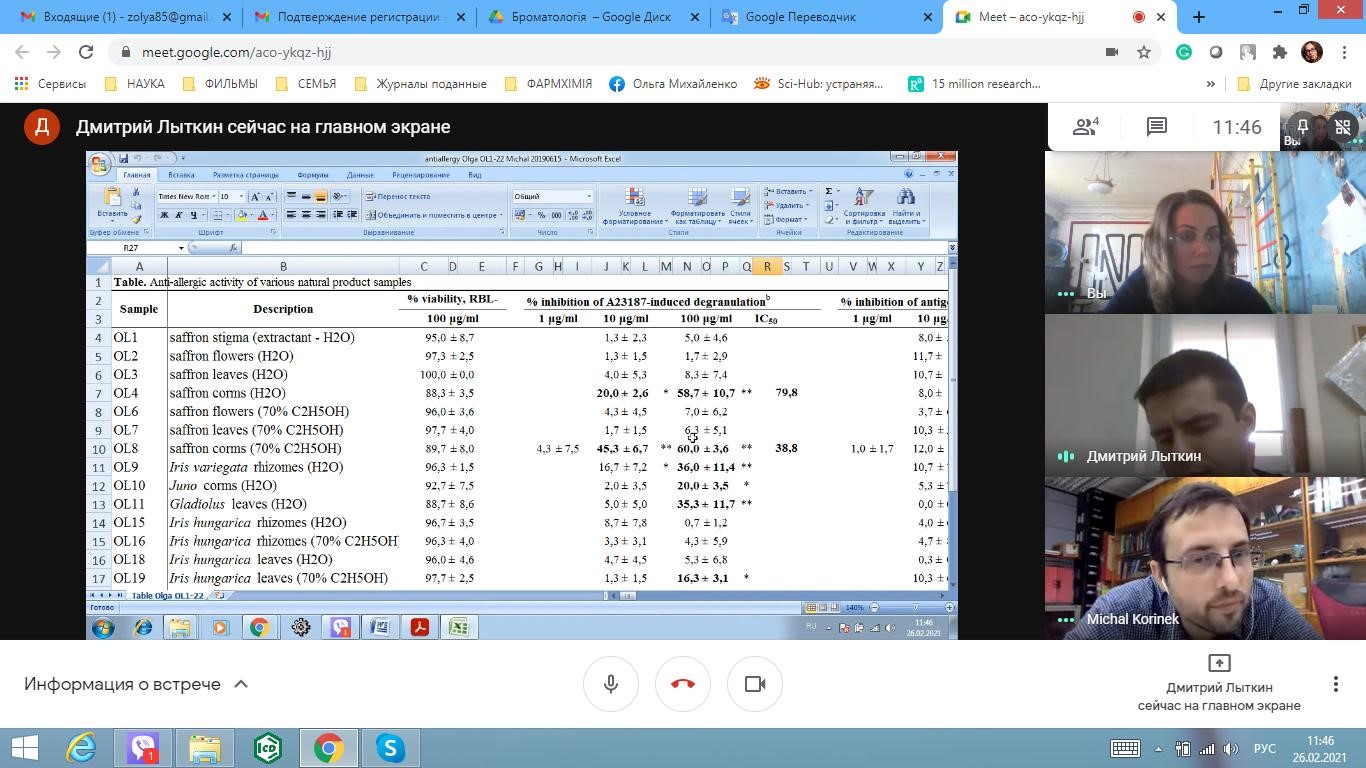Open the Chrome three-dot menu
The image size is (1366, 768).
(1344, 52)
